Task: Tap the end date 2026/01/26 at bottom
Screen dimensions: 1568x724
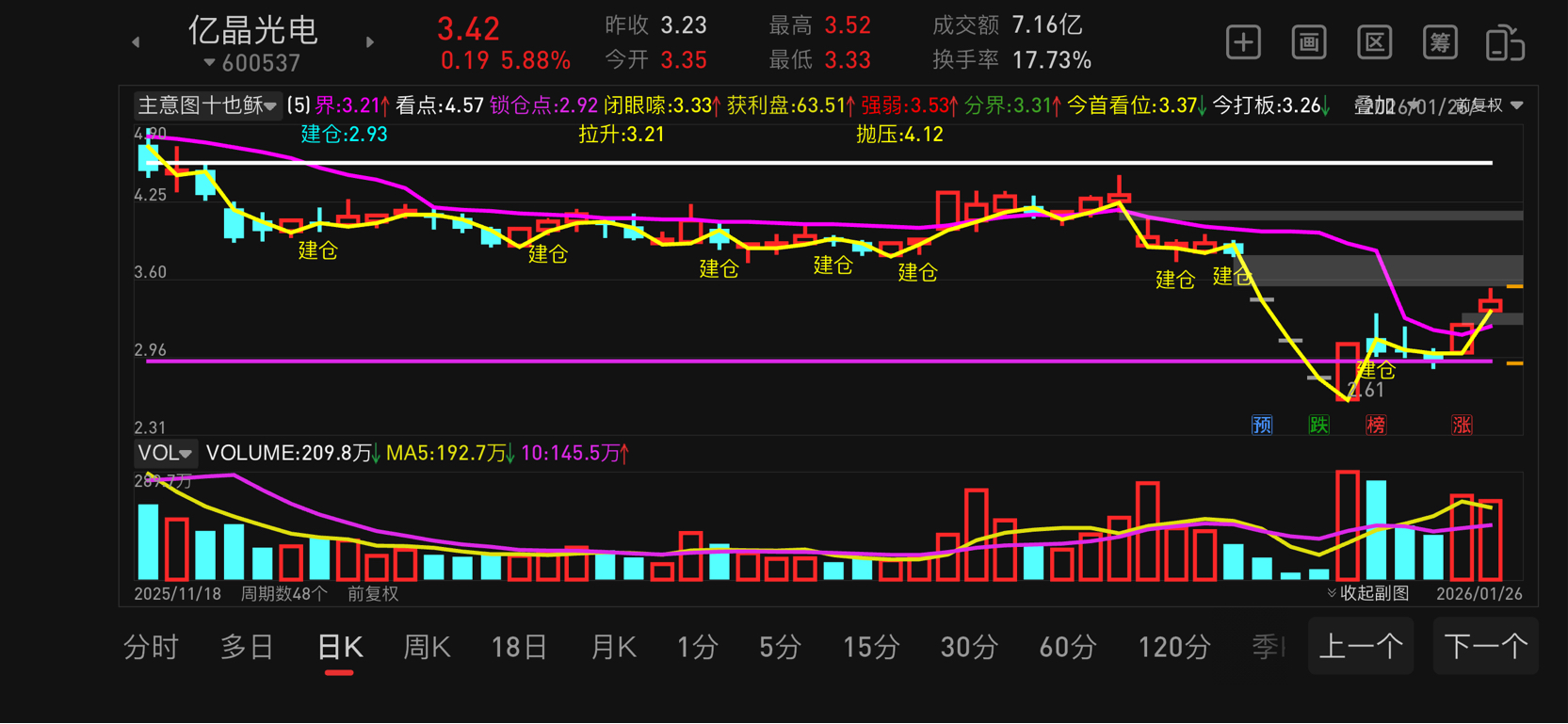Action: pos(1479,593)
